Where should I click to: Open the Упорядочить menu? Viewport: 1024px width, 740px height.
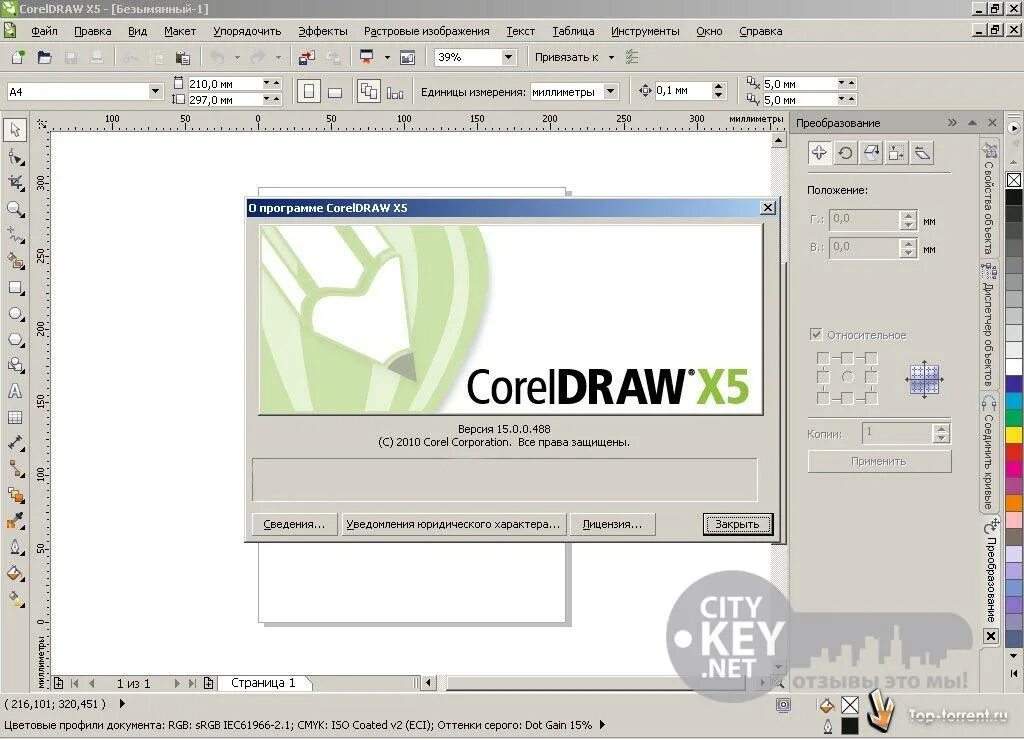point(247,31)
